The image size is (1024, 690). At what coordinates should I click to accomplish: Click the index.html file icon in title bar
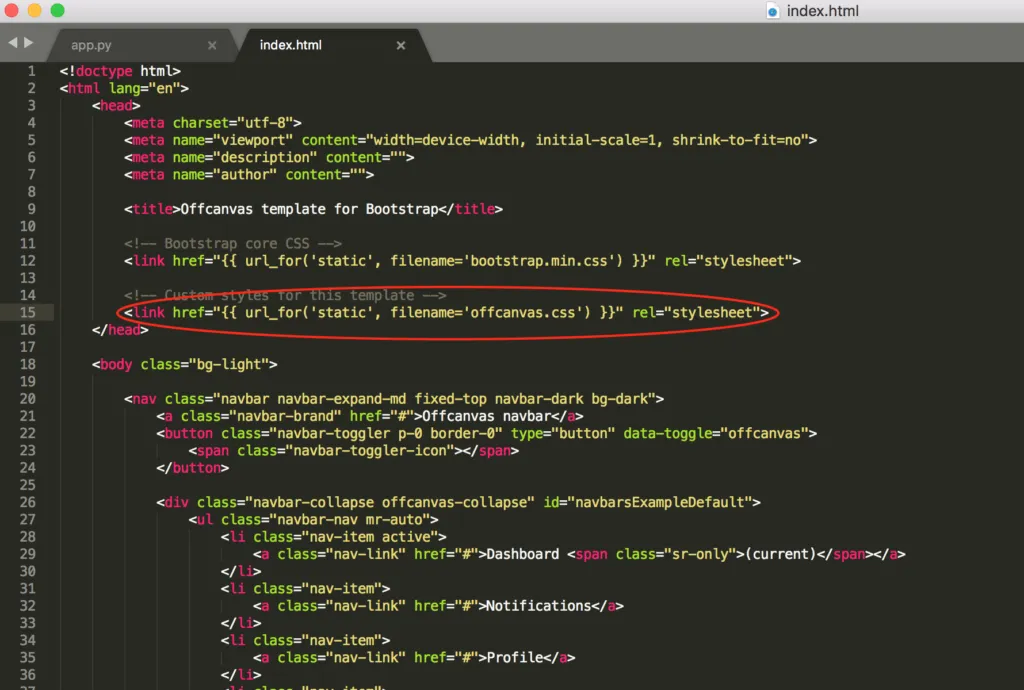tap(773, 11)
